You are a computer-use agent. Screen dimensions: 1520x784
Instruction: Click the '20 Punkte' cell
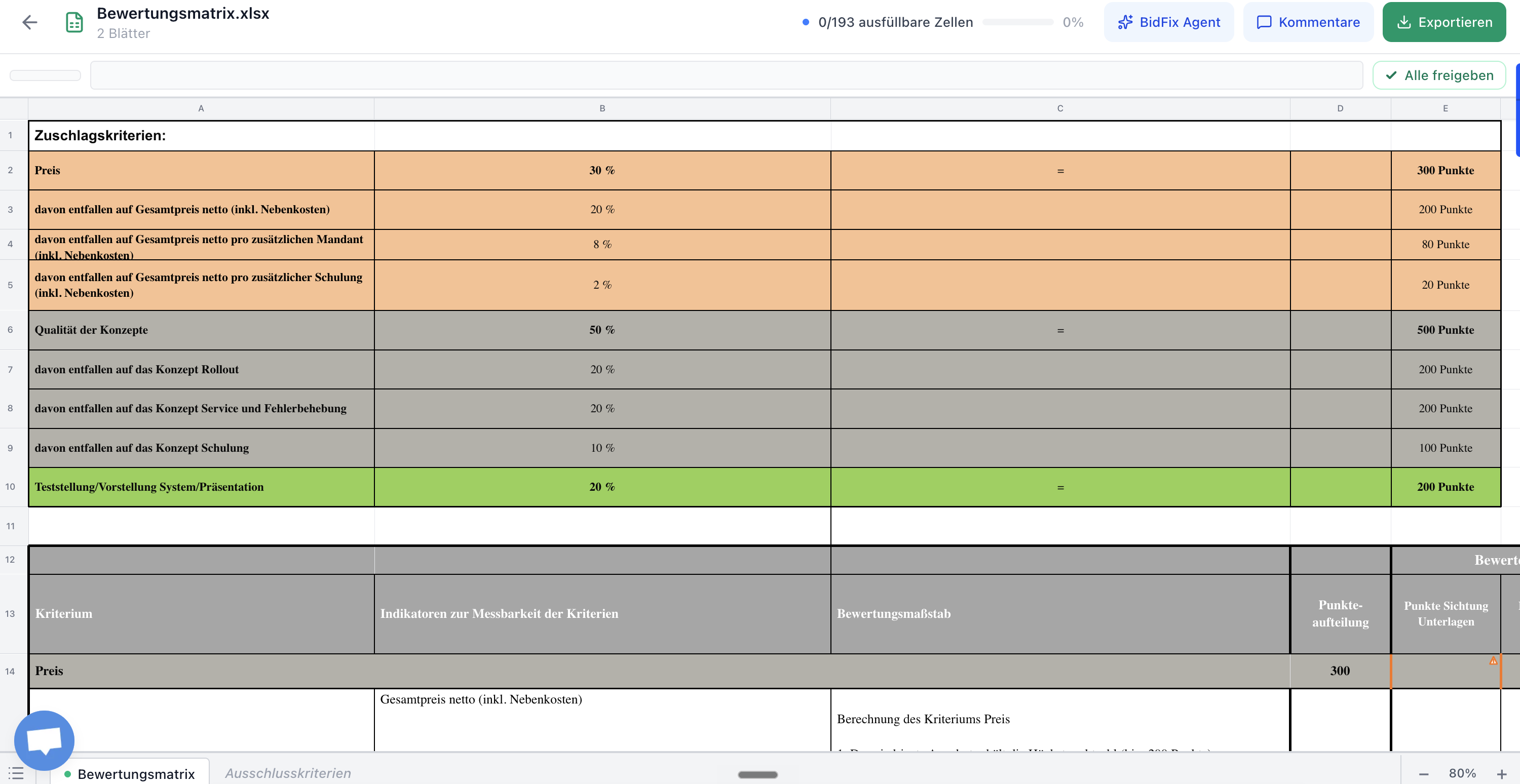1446,285
